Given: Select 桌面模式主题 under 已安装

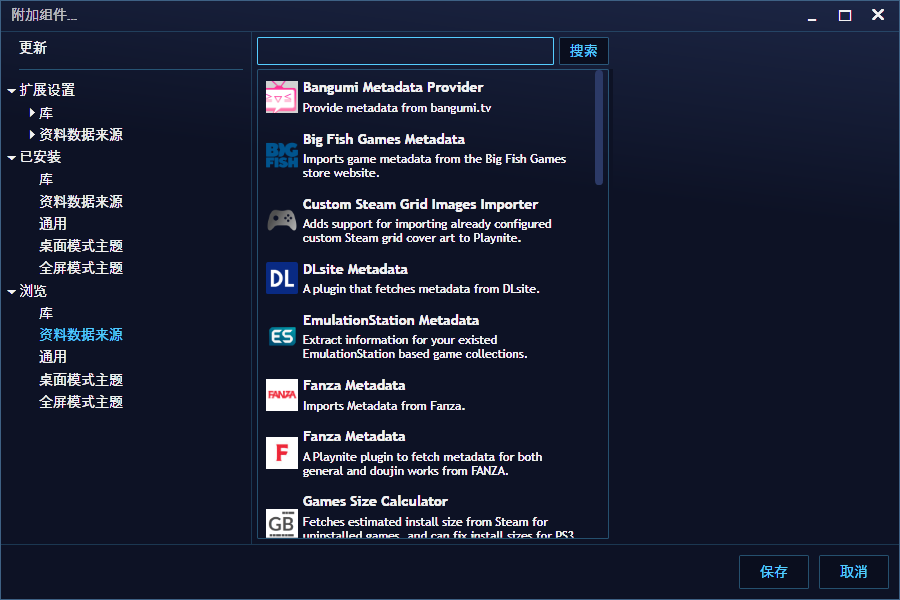Looking at the screenshot, I should [81, 246].
